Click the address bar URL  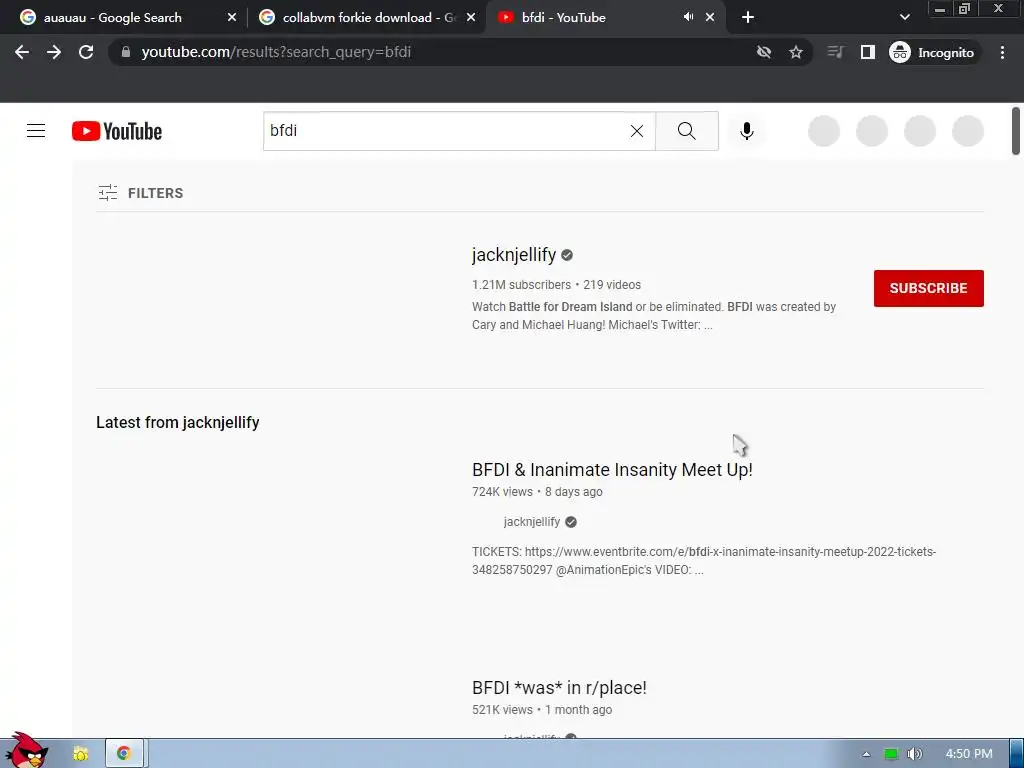(276, 52)
